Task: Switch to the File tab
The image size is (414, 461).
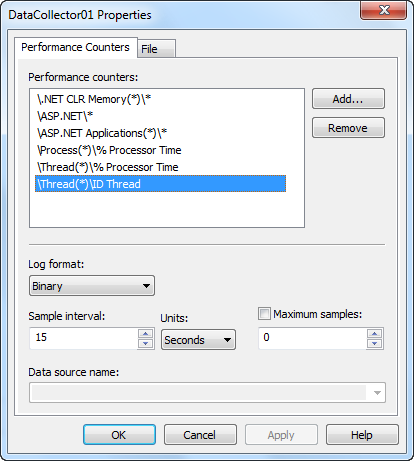Action: click(x=156, y=49)
